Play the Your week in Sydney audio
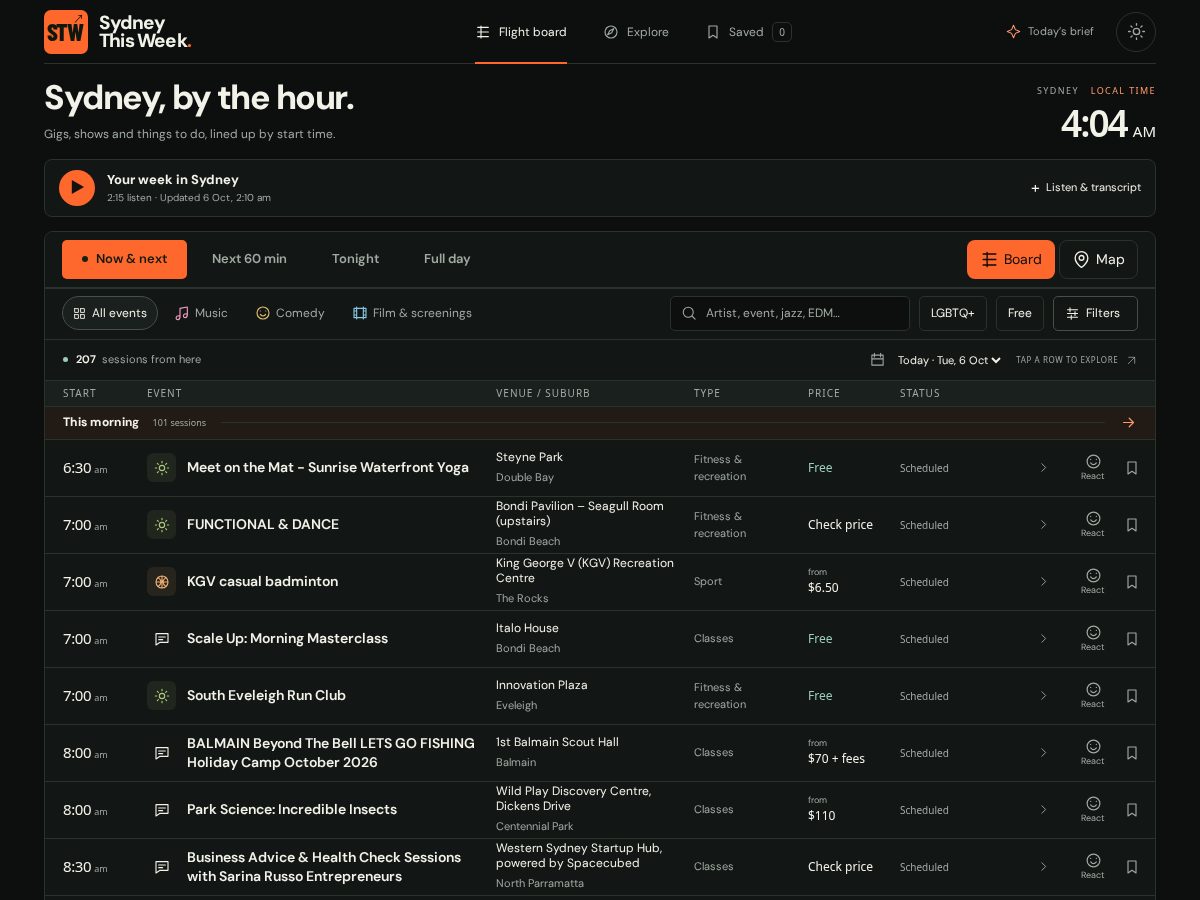This screenshot has height=900, width=1200. pos(77,188)
